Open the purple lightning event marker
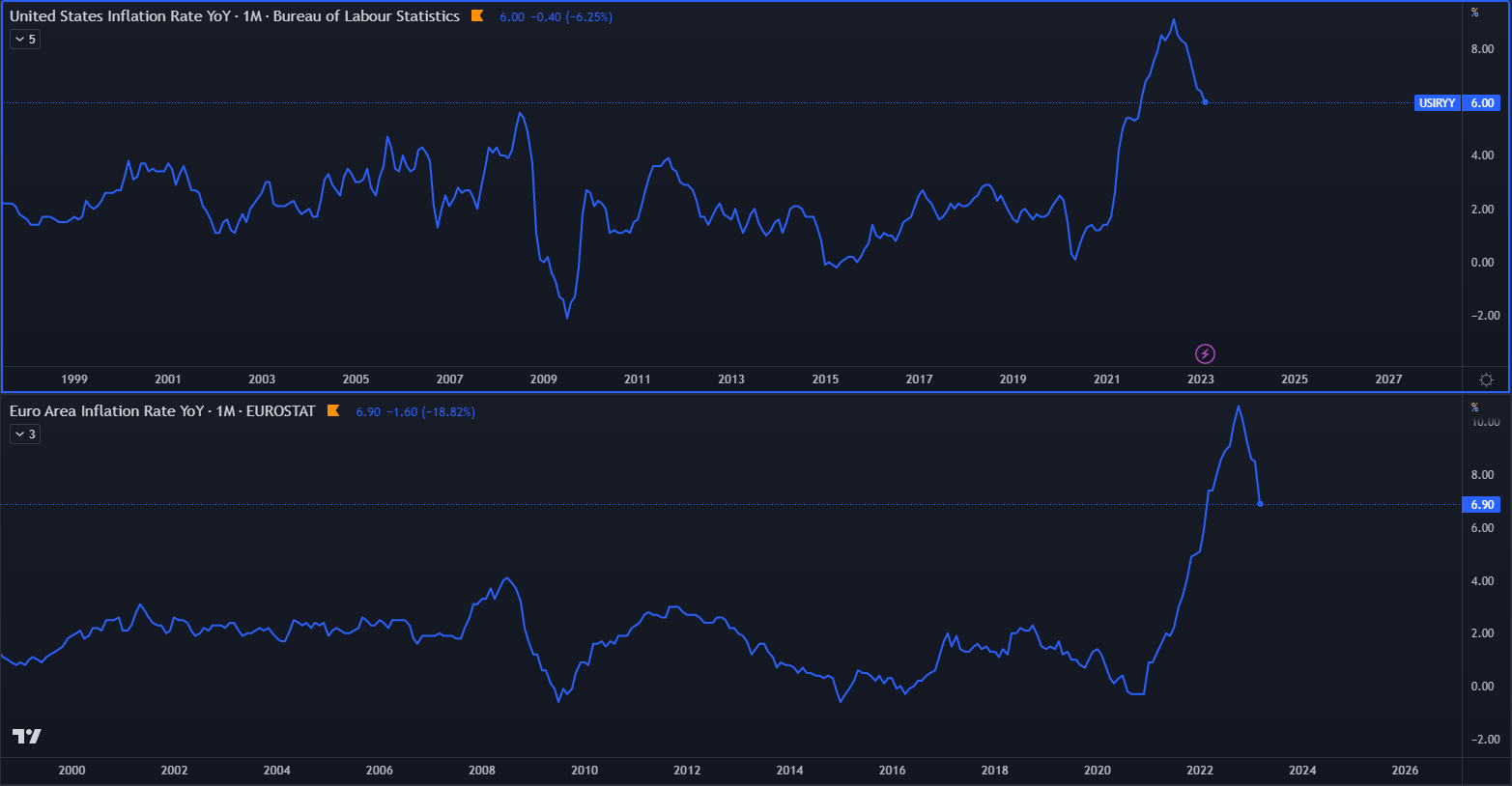 click(1205, 353)
